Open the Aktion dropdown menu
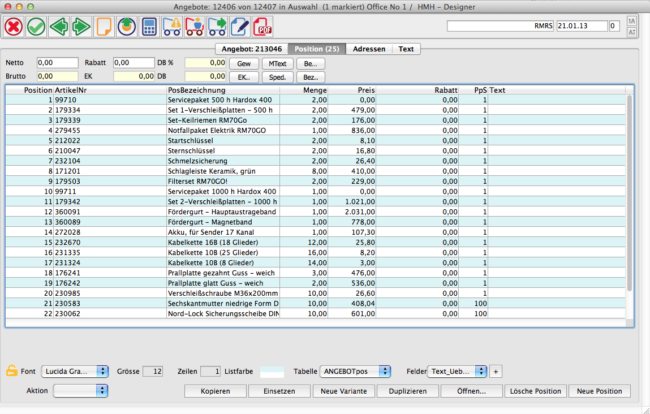The width and height of the screenshot is (650, 414). [x=81, y=390]
